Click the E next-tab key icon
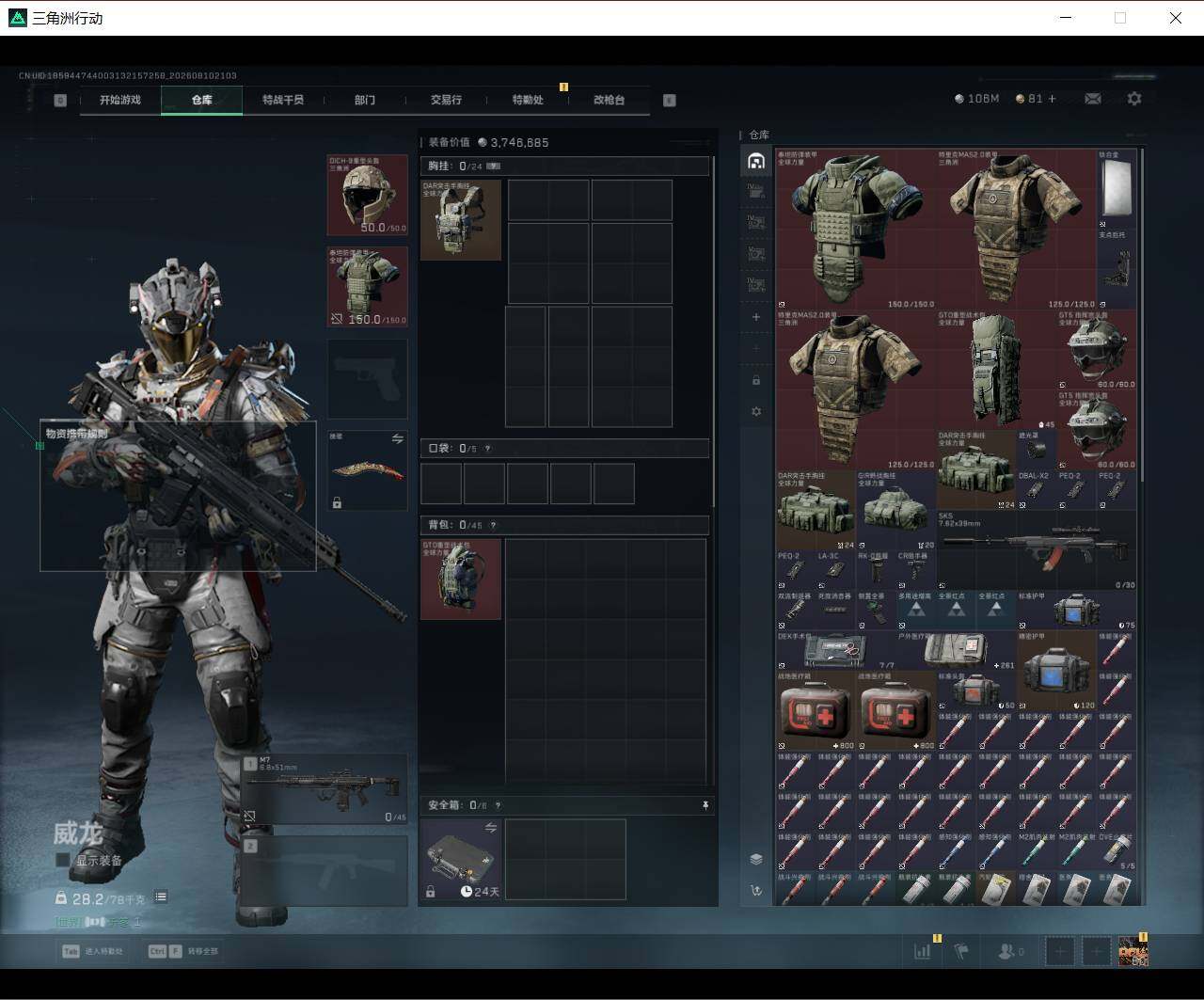Image resolution: width=1204 pixels, height=1000 pixels. pyautogui.click(x=670, y=100)
